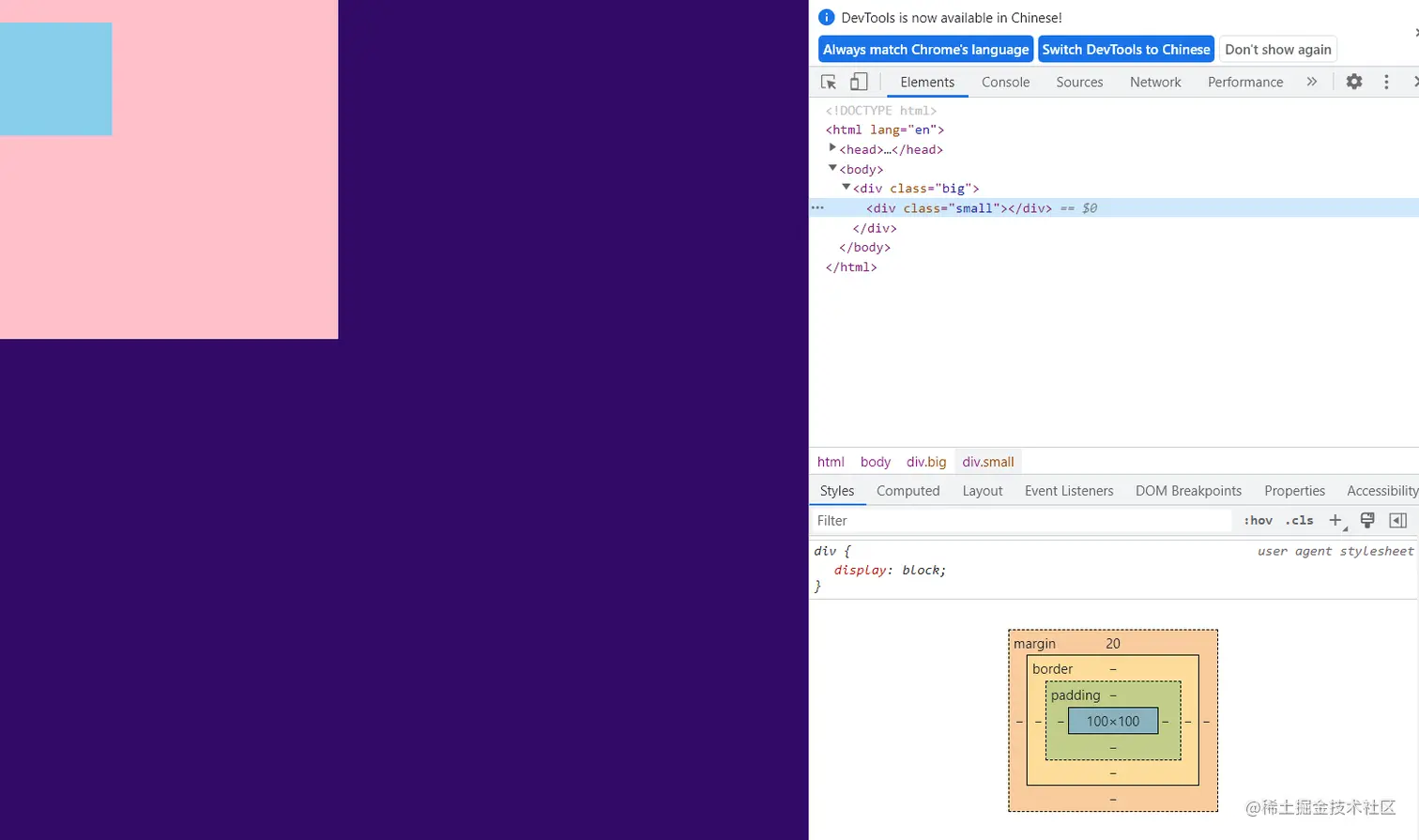1419x840 pixels.
Task: Select the closing /html tag row
Action: 851,267
